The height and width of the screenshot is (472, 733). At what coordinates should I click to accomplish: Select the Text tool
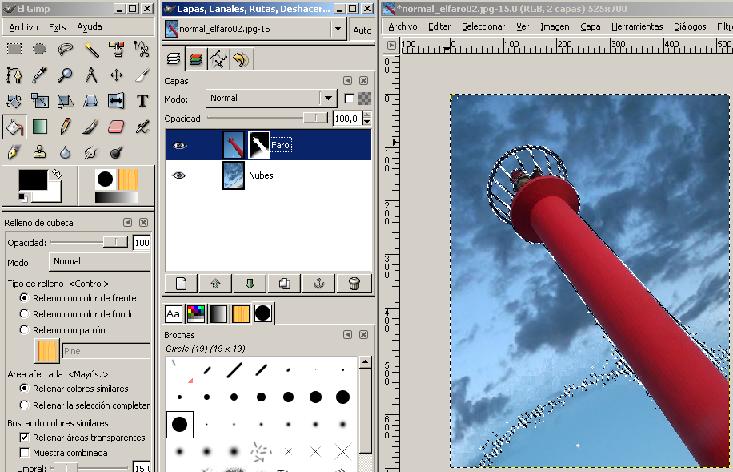click(x=142, y=100)
